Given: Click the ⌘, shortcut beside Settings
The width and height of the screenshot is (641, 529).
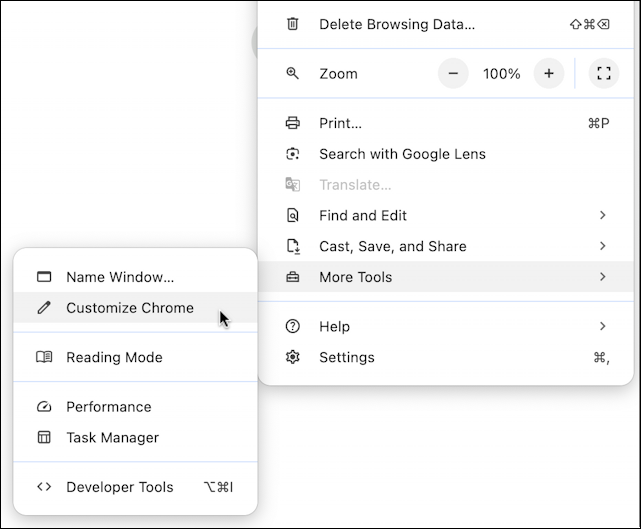Looking at the screenshot, I should pos(601,357).
